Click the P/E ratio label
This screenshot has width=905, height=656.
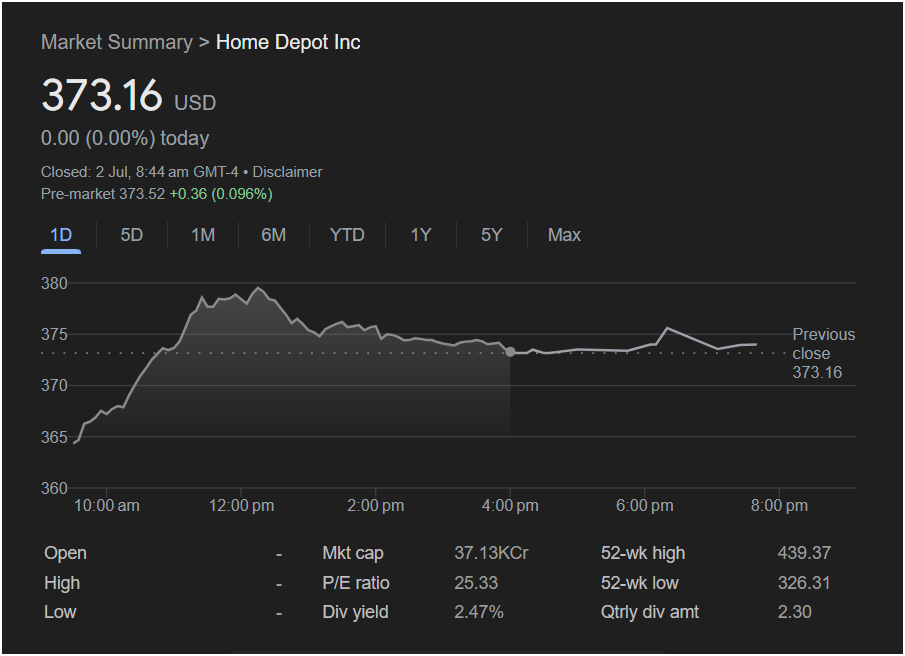356,583
